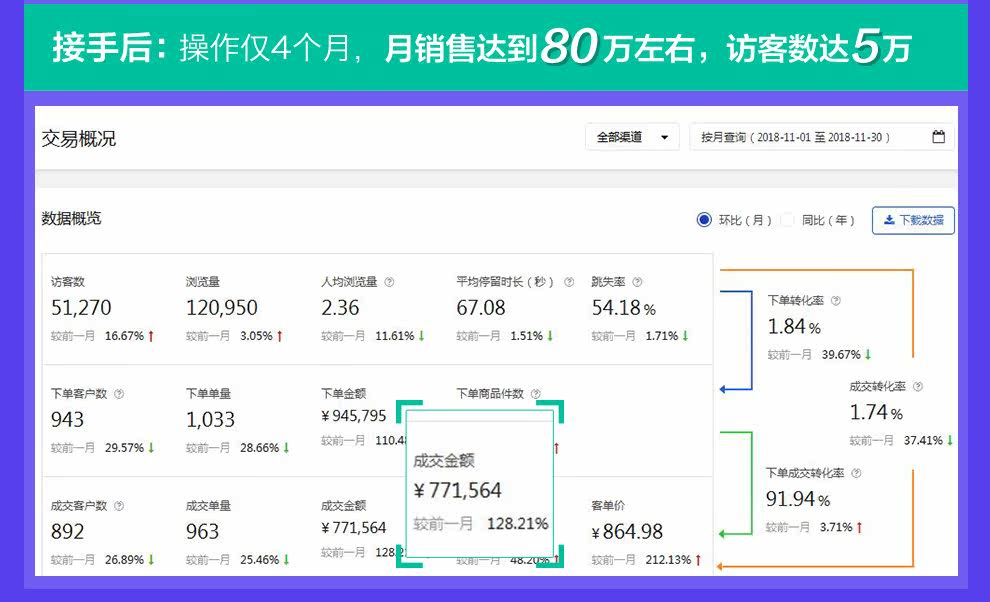Click the 成交转化率 value 1.74%
This screenshot has width=990, height=602.
pos(876,412)
